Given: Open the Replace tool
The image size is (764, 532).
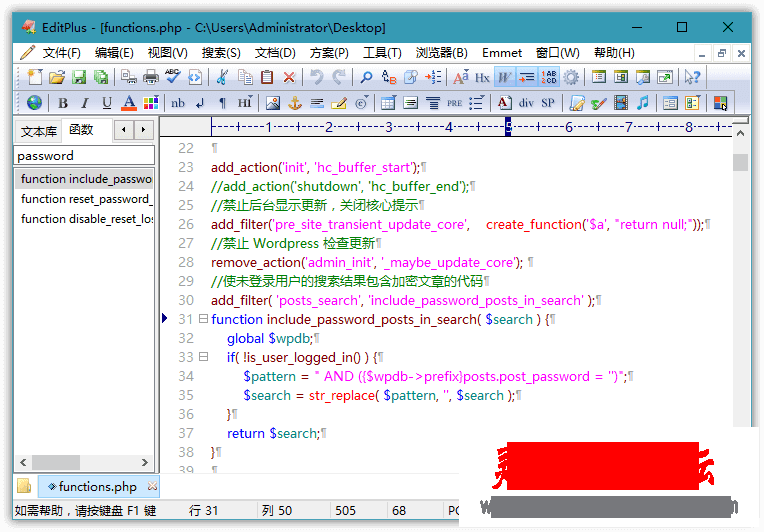Looking at the screenshot, I should (389, 77).
